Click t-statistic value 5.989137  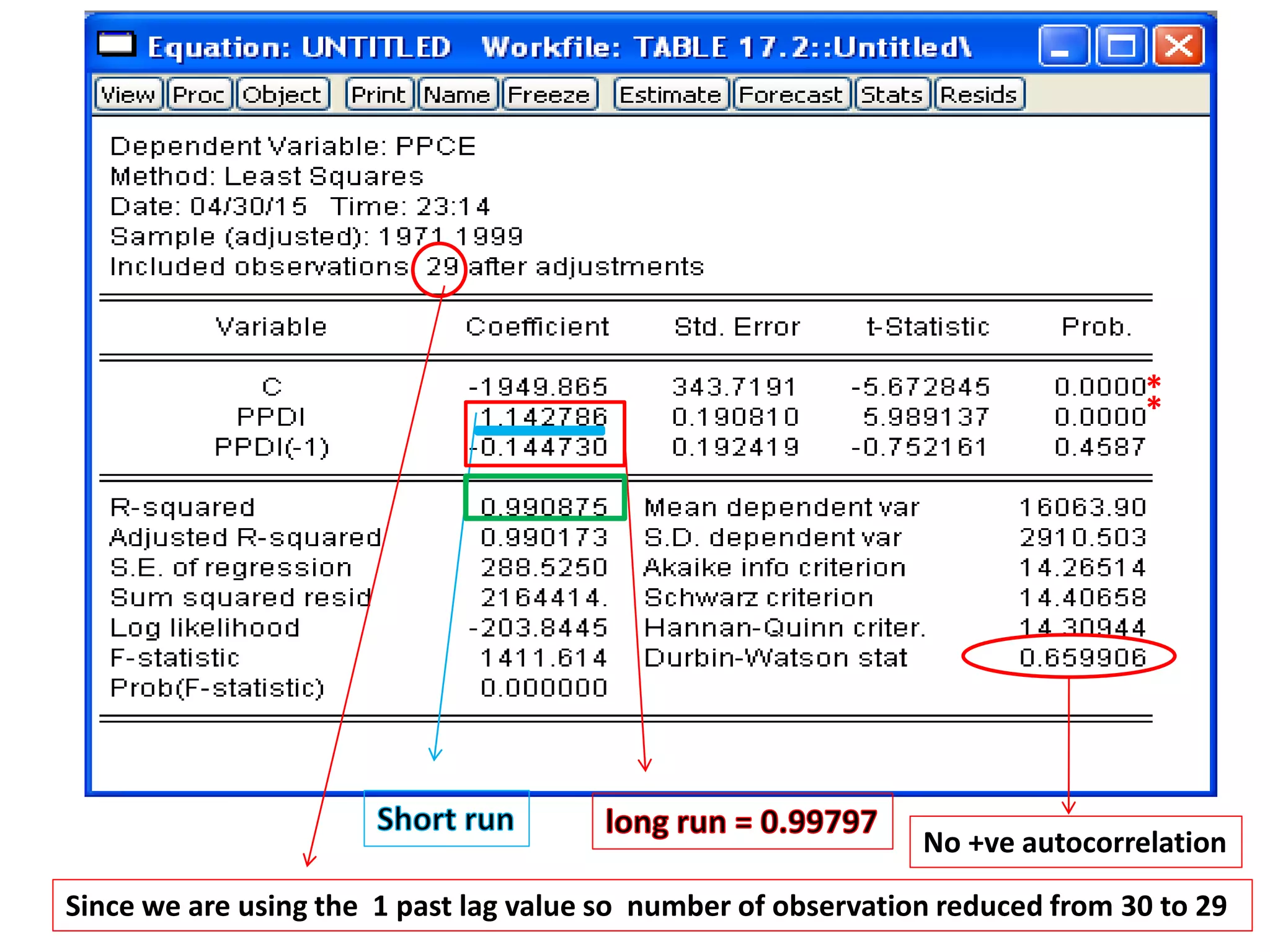(x=926, y=417)
